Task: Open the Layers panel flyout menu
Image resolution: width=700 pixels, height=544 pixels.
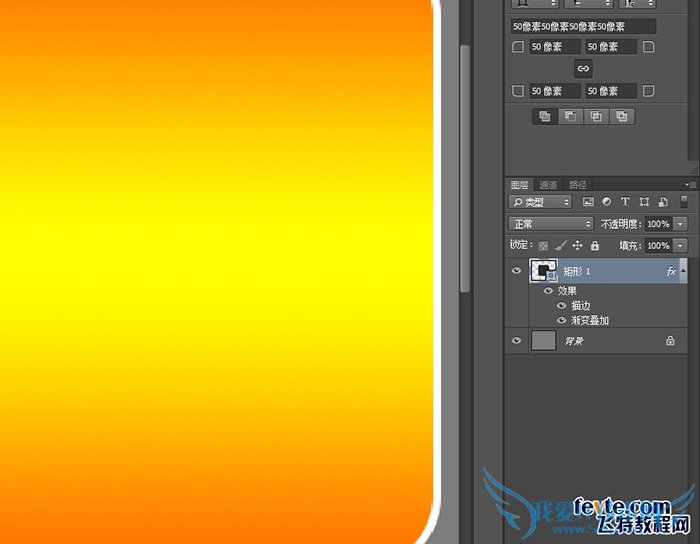Action: tap(690, 184)
